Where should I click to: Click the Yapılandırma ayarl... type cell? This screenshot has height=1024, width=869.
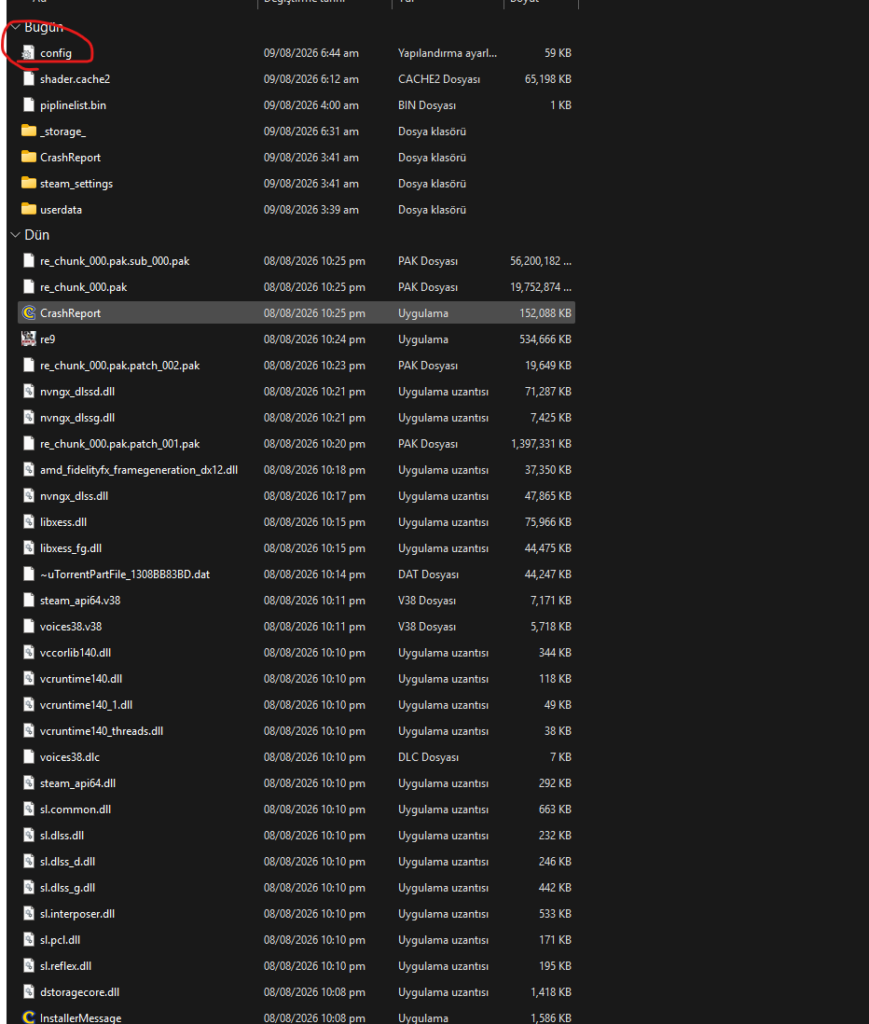(x=447, y=53)
